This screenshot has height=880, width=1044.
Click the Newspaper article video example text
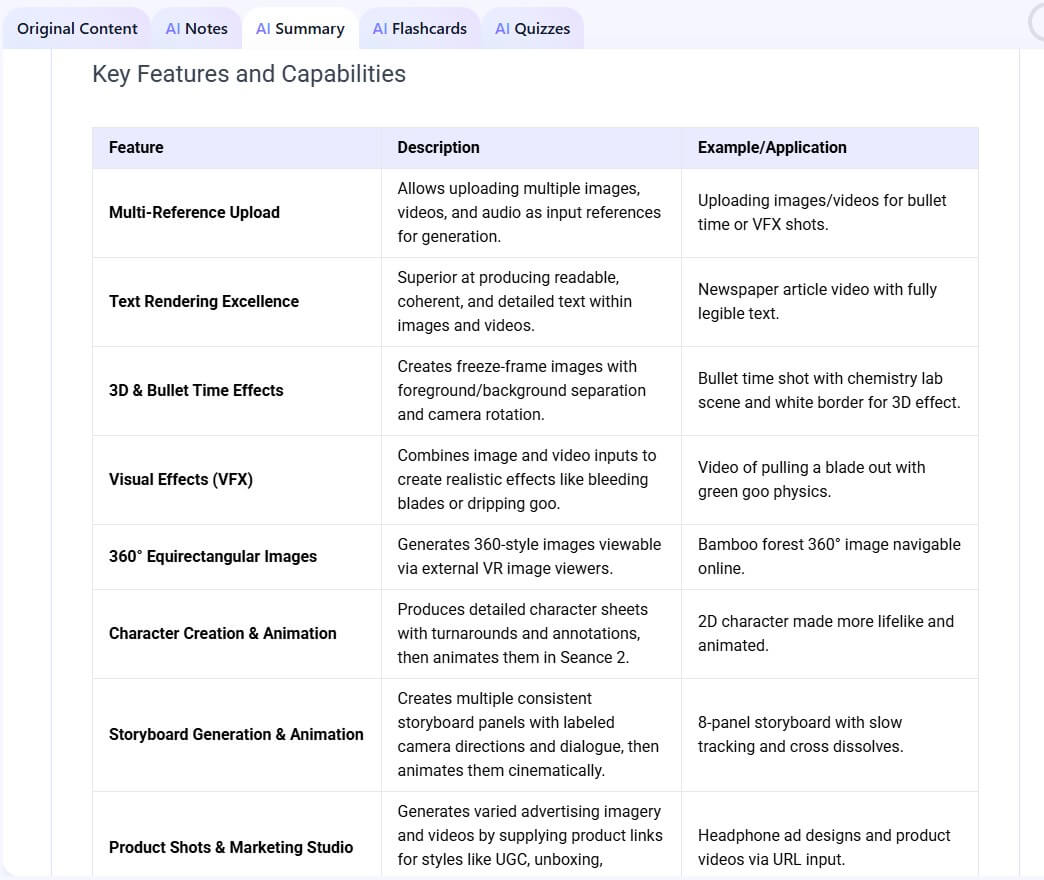point(817,302)
